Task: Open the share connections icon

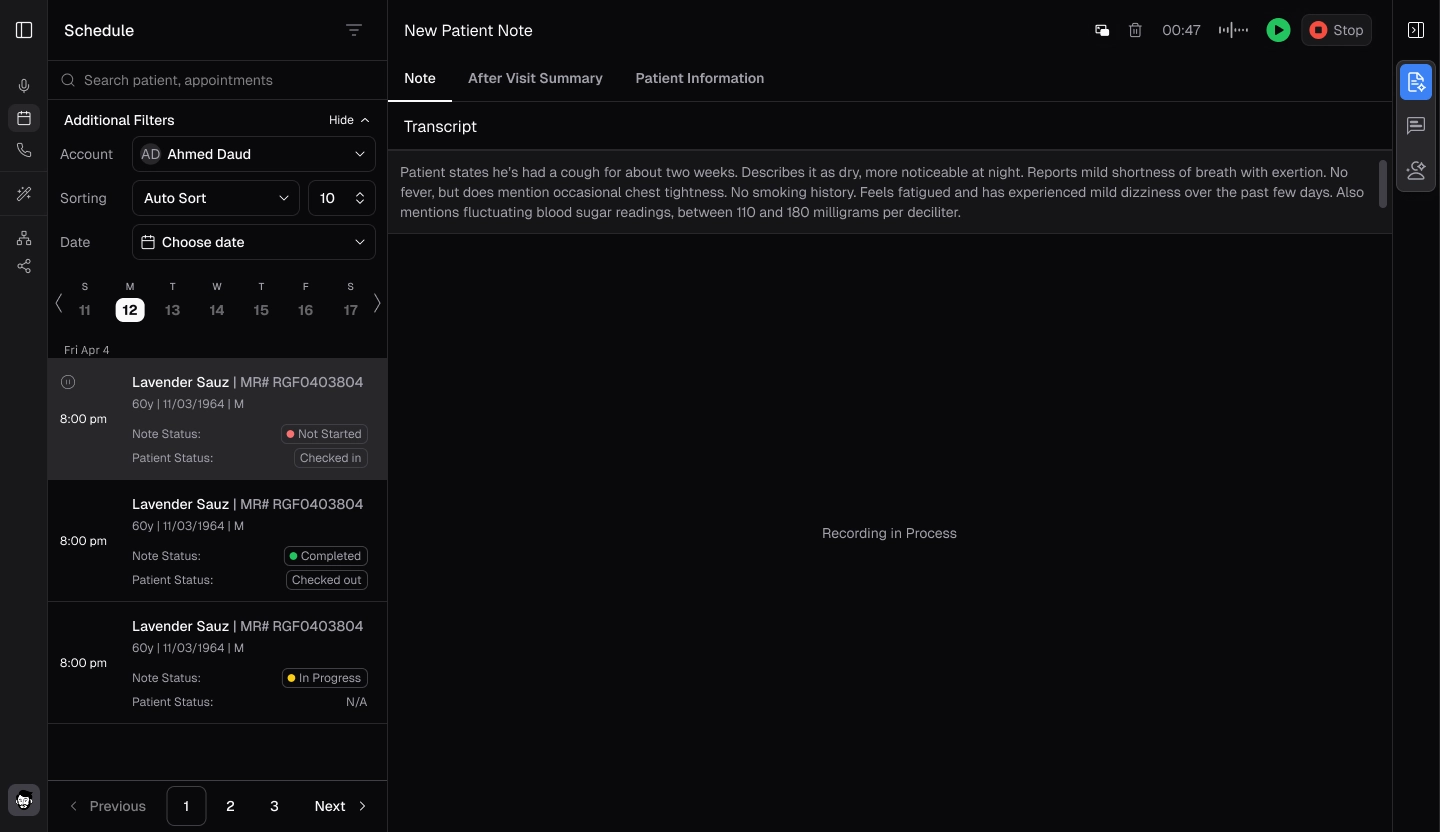Action: 24,266
